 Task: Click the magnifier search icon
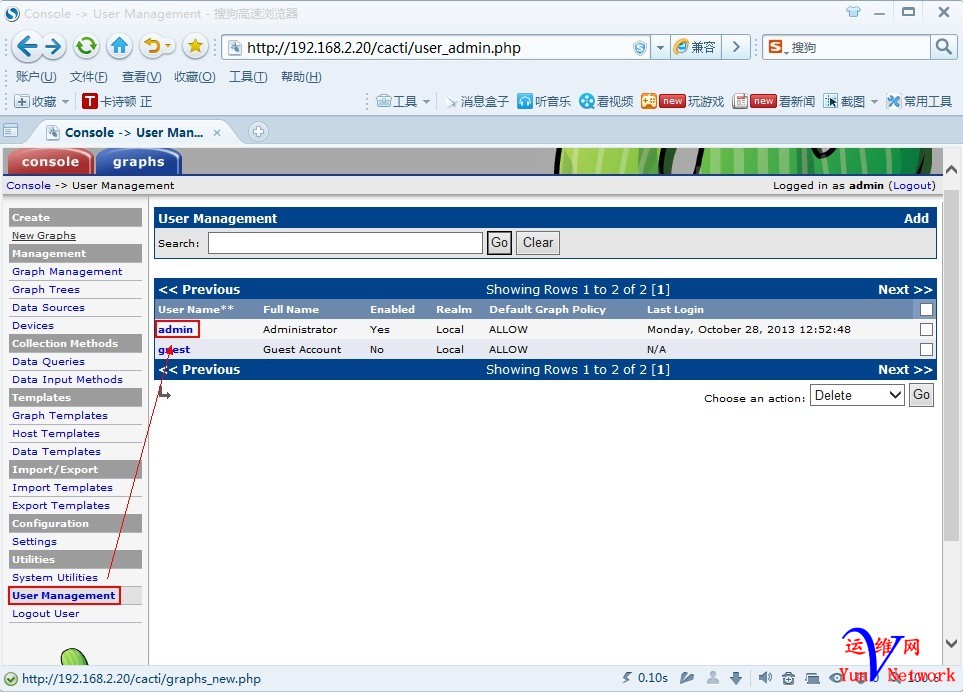(943, 47)
